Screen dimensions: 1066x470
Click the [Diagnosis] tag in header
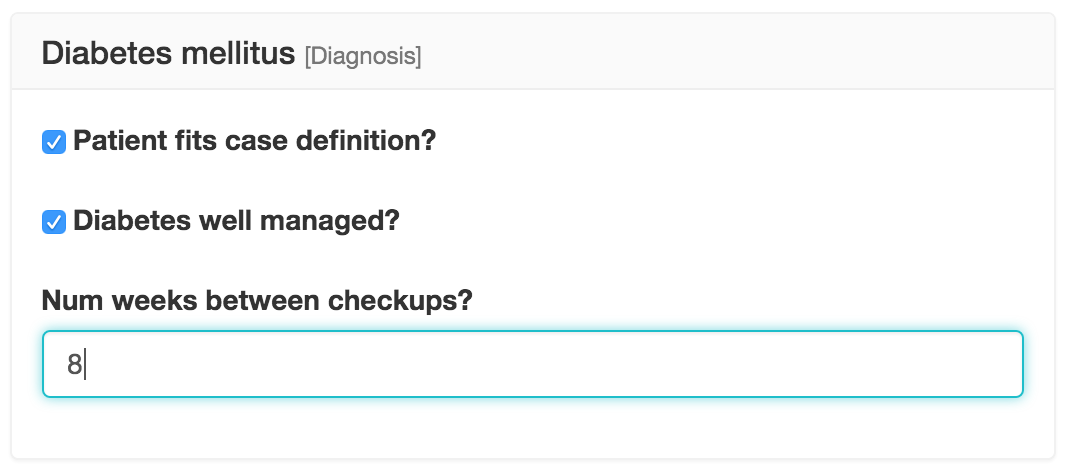(363, 56)
